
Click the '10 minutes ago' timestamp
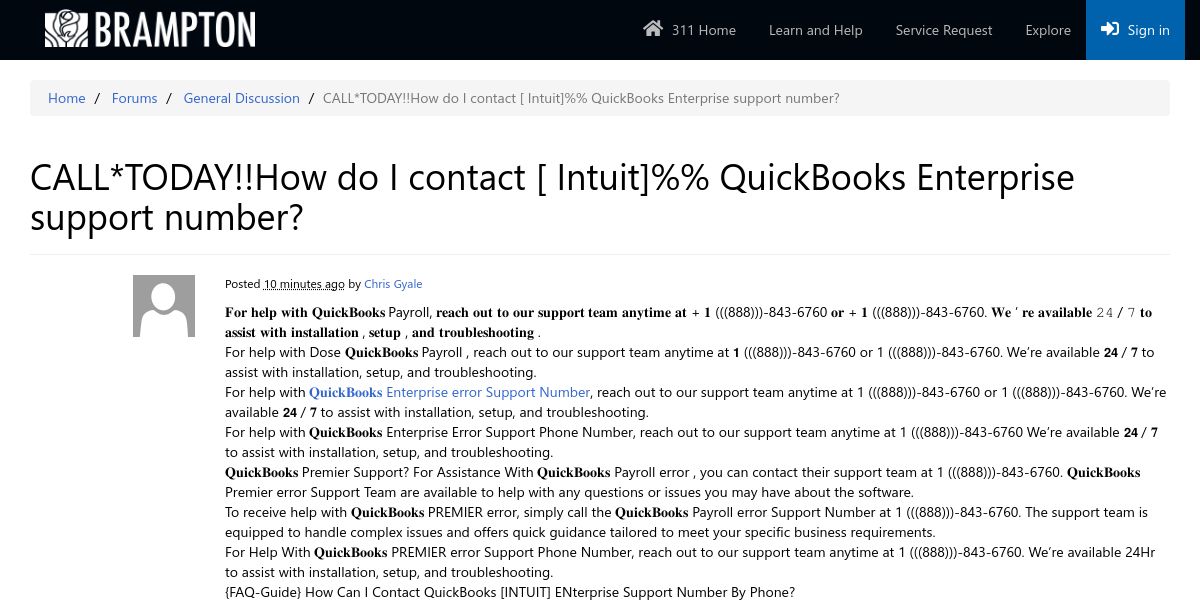pos(304,284)
